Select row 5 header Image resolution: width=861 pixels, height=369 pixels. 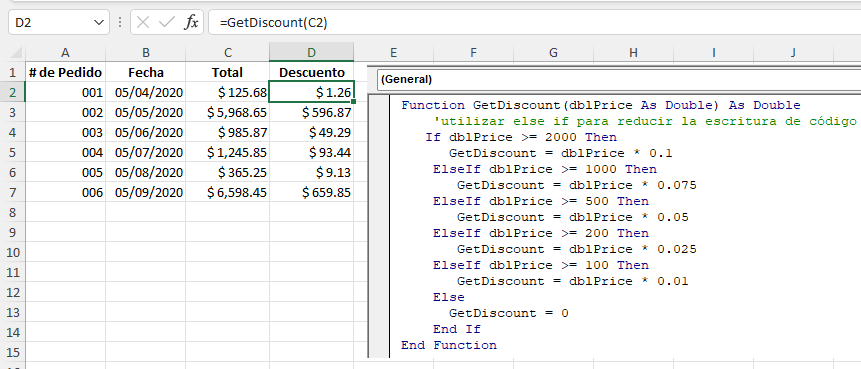12,152
